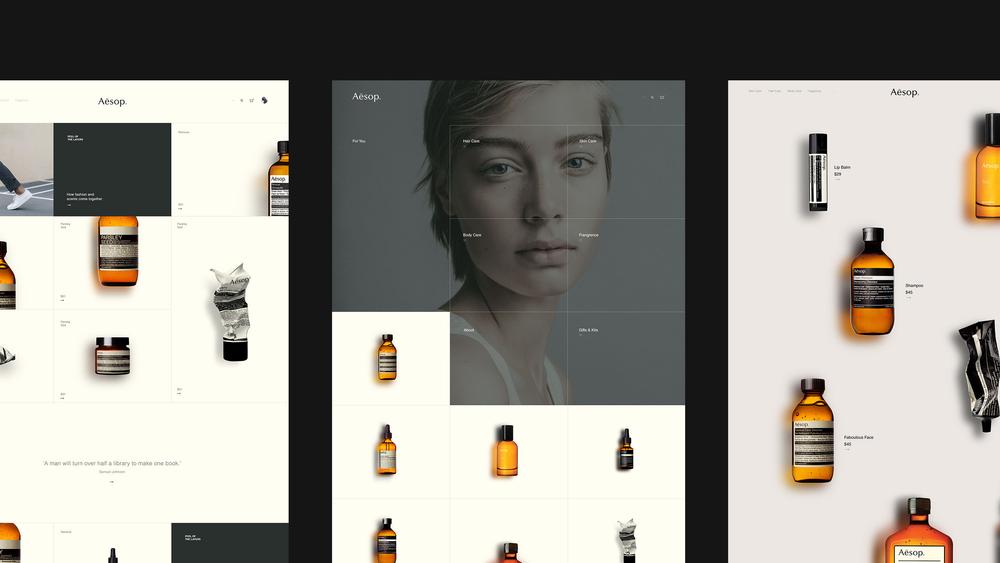Open the sneaker fashion photo tile

point(26,170)
